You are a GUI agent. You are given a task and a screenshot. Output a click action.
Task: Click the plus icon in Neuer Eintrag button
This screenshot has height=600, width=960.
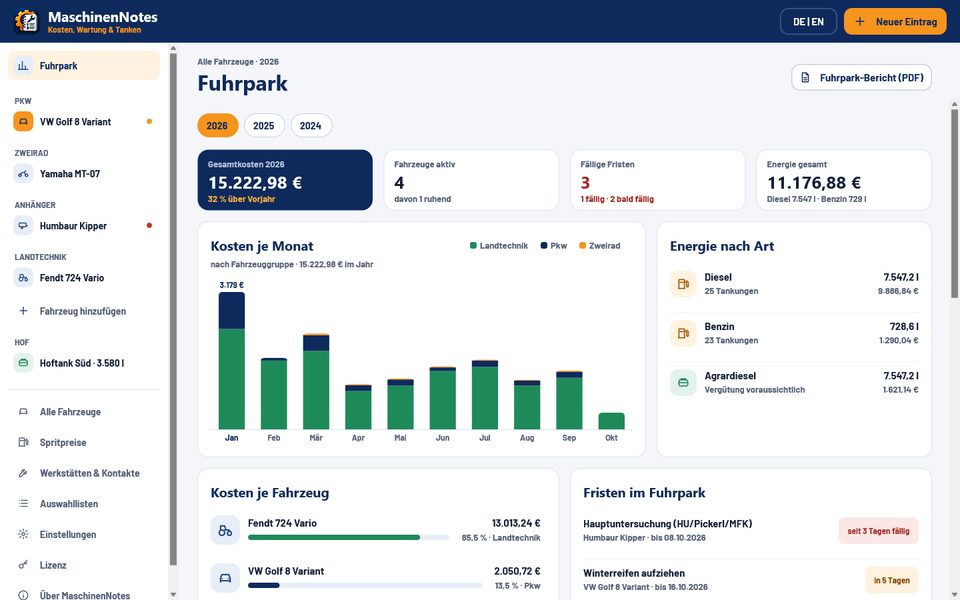coord(860,21)
